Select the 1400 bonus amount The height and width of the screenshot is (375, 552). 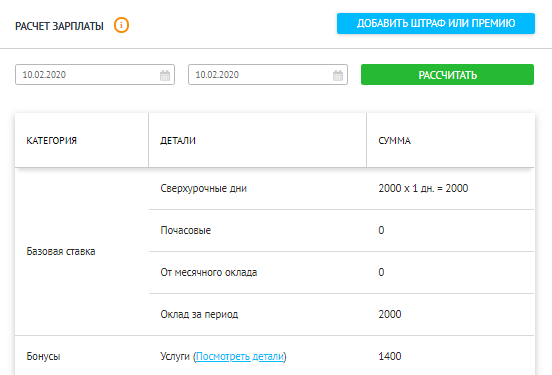(x=390, y=356)
